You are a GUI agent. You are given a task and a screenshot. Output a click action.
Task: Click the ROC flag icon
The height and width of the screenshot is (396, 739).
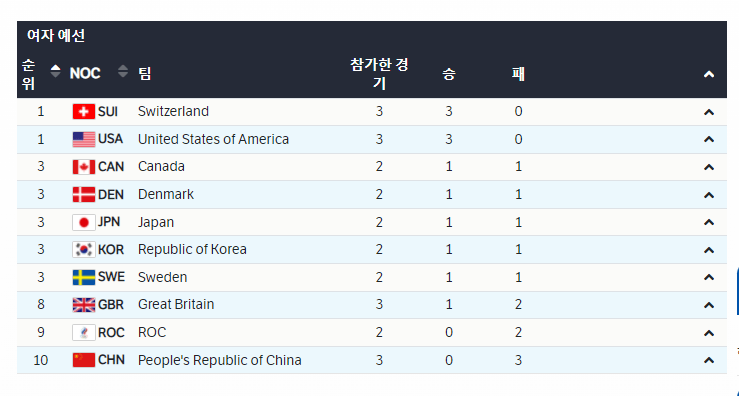pos(84,333)
